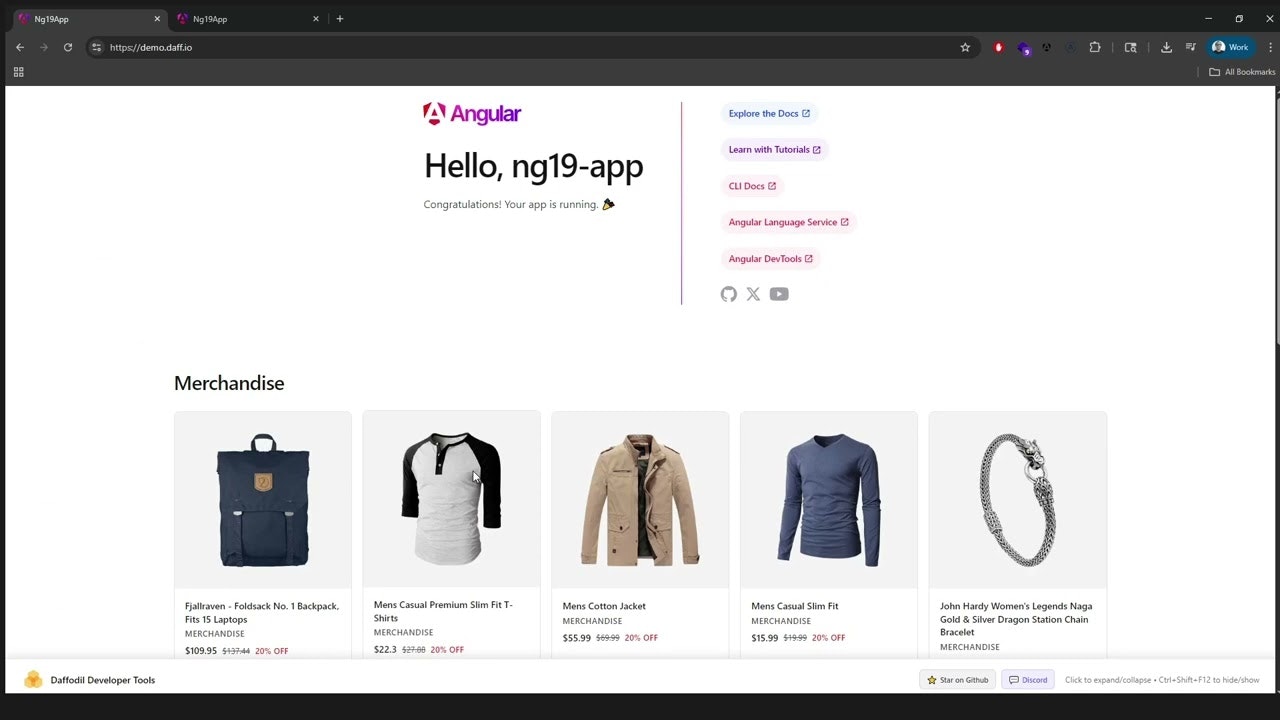Bookmark this page with the star icon
Viewport: 1280px width, 720px height.
point(965,47)
